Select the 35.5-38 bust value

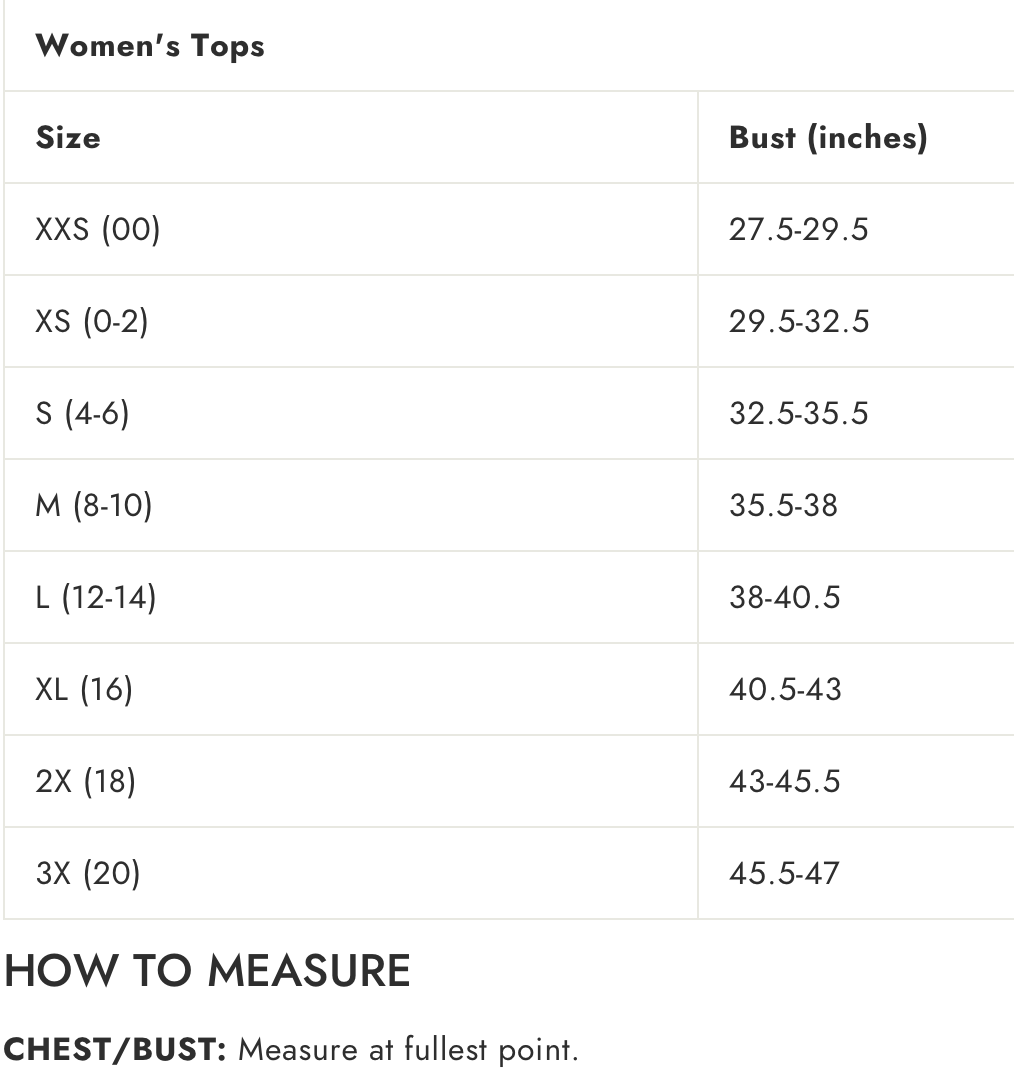pos(783,505)
